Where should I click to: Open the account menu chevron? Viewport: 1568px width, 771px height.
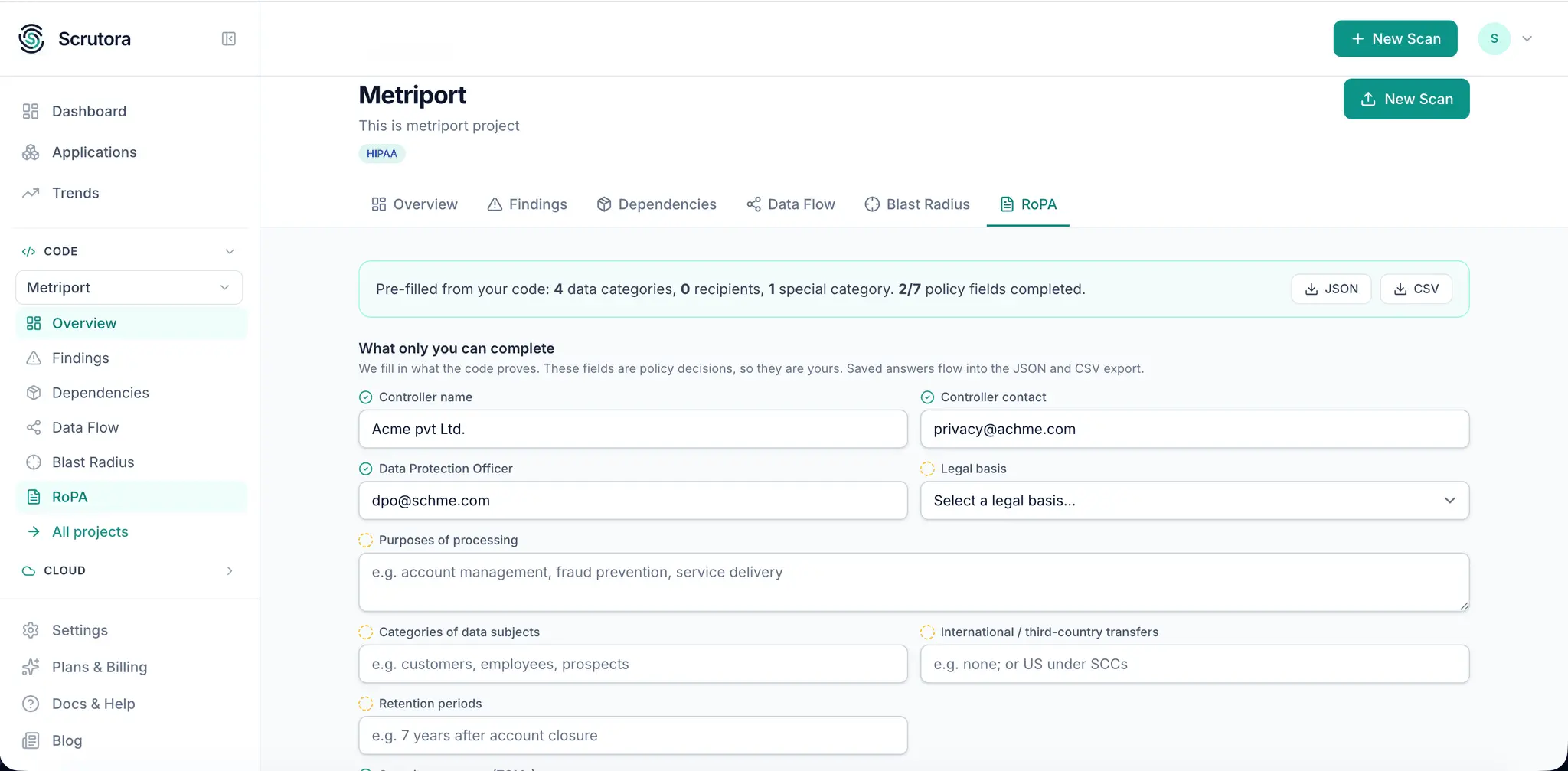[x=1527, y=39]
